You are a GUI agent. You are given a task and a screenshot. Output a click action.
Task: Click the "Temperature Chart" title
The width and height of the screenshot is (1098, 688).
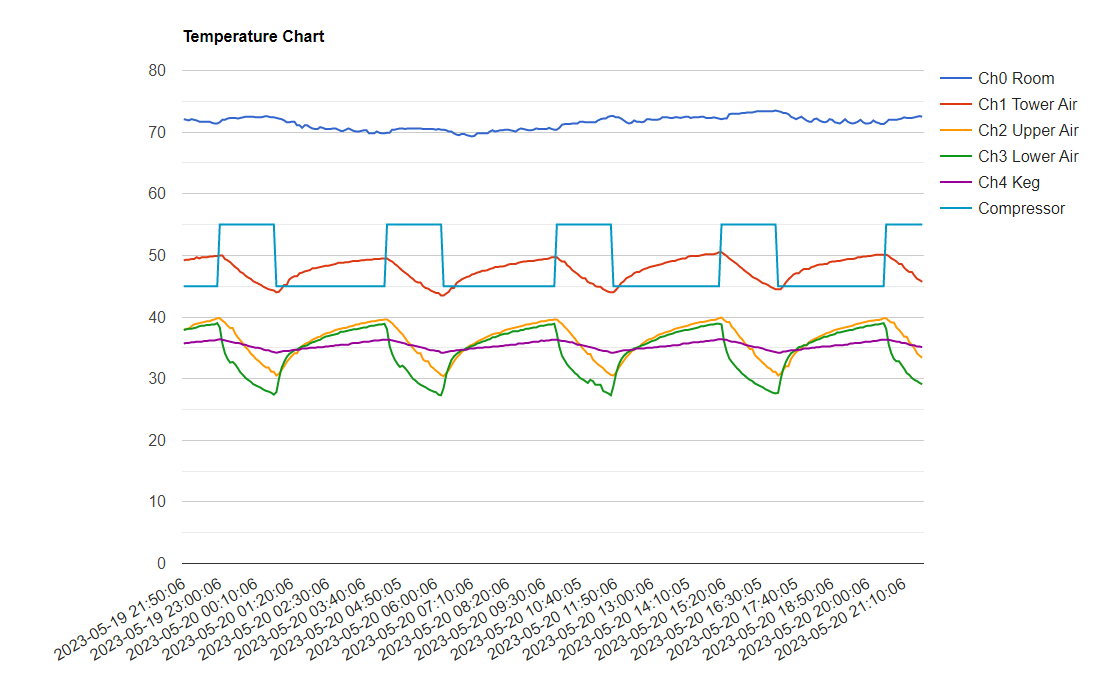pos(253,36)
